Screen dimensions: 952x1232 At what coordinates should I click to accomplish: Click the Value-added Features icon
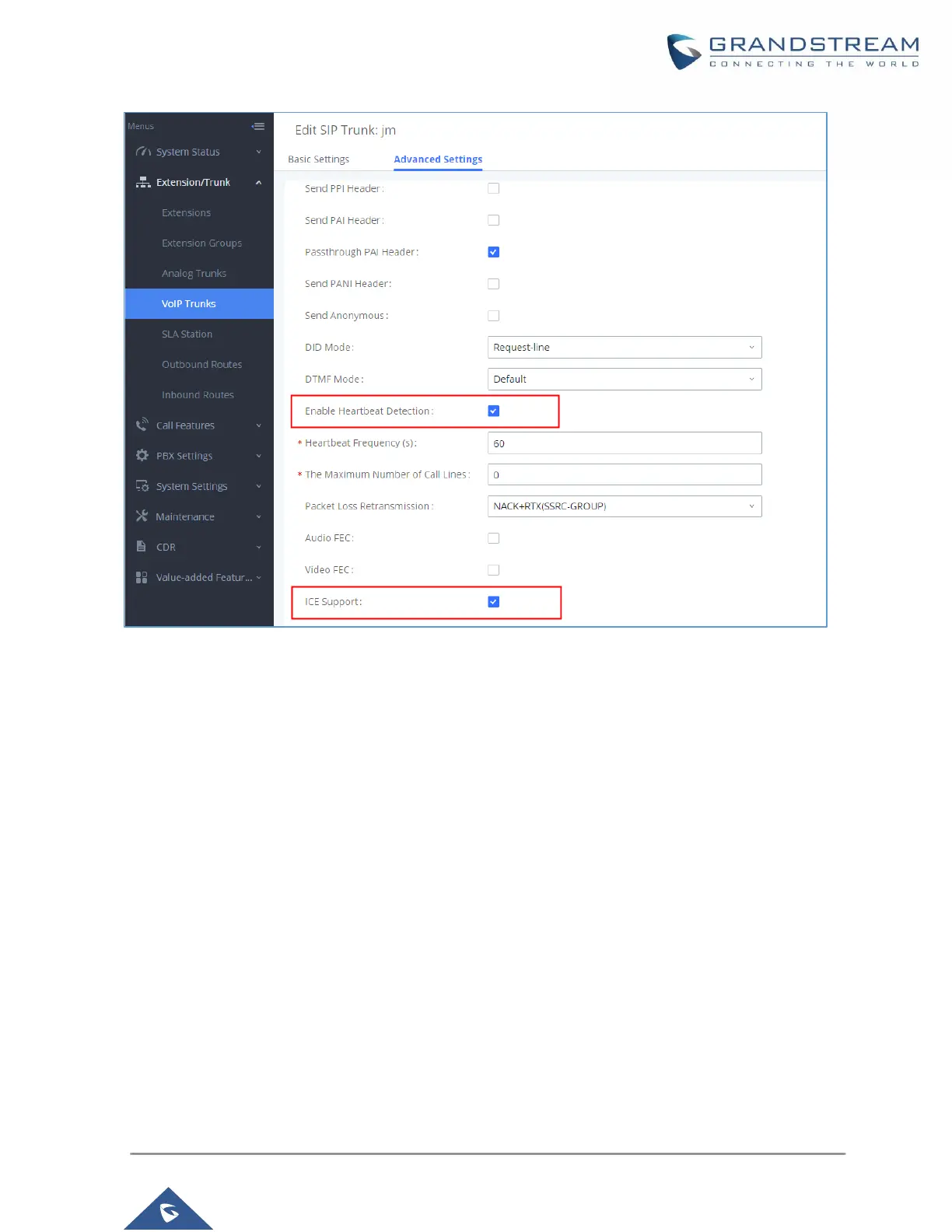tap(142, 577)
